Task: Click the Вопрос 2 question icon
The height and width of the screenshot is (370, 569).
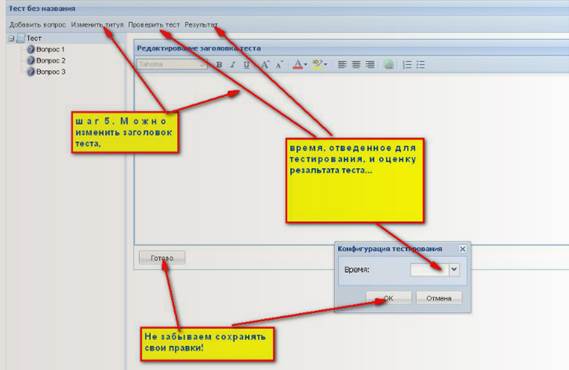Action: tap(31, 61)
